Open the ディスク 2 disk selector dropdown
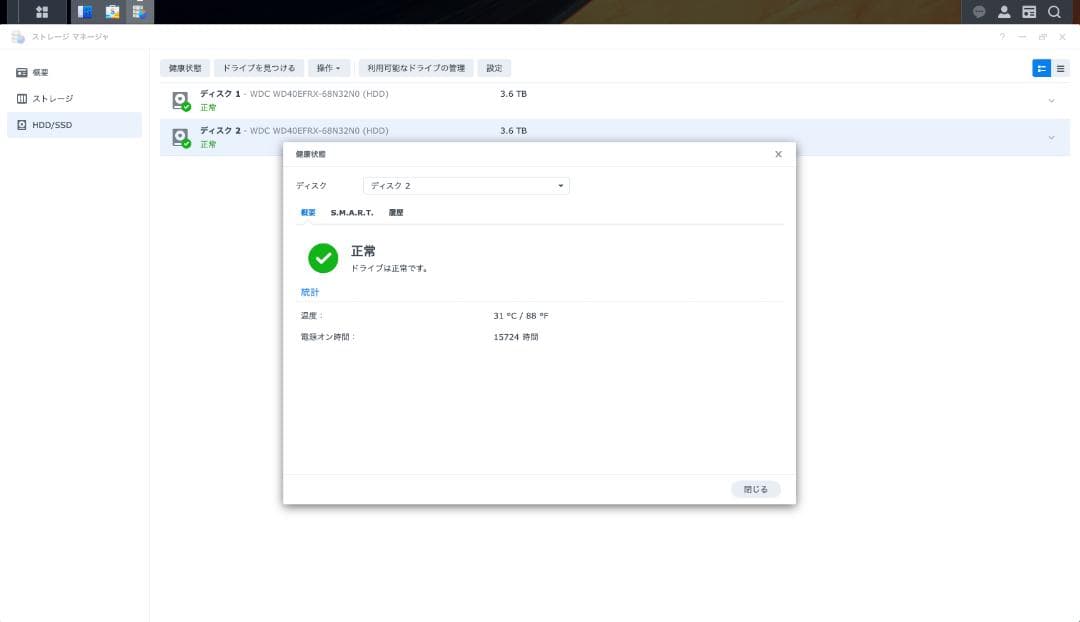The width and height of the screenshot is (1080, 622). tap(466, 186)
